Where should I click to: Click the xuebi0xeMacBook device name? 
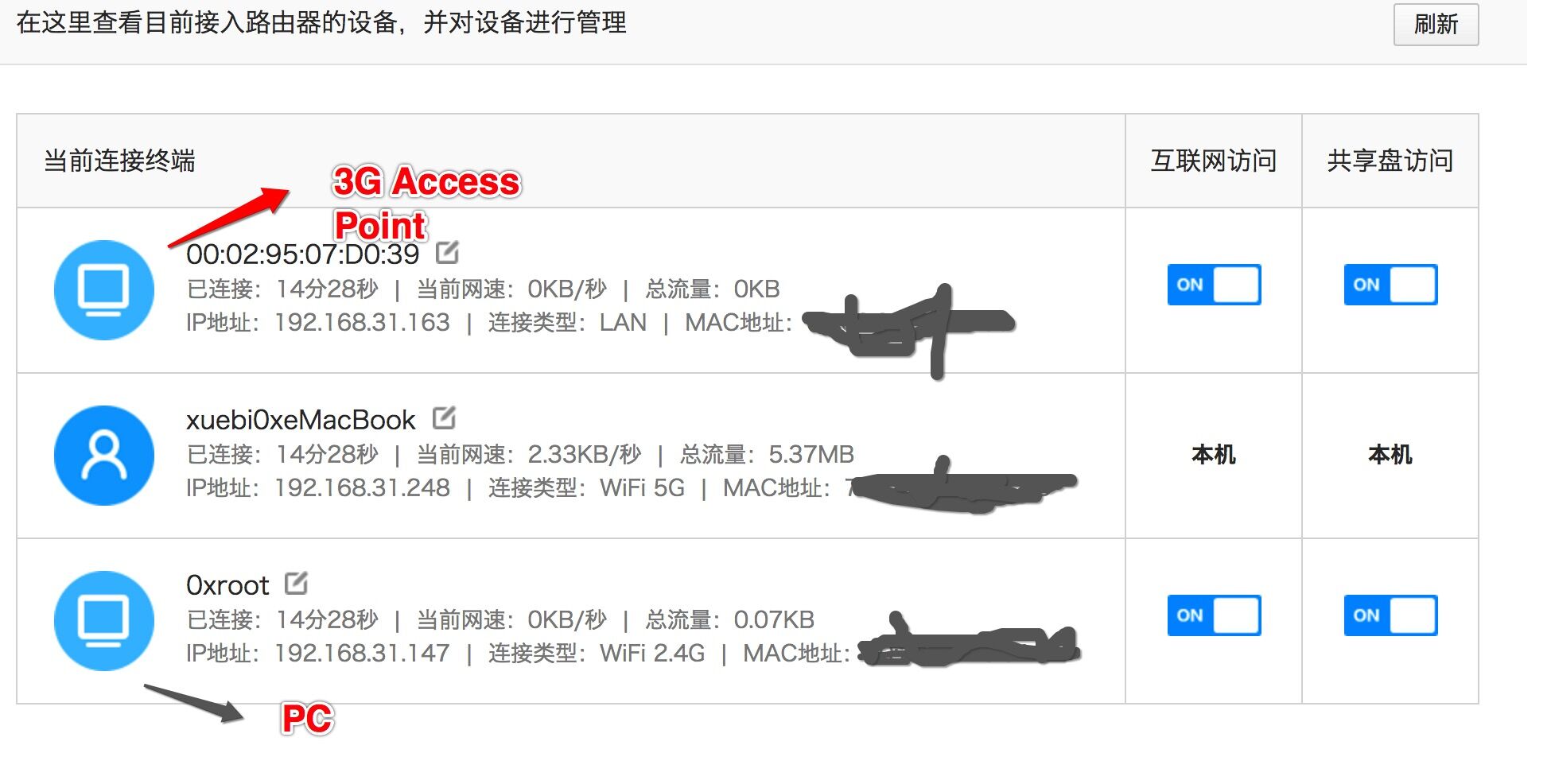click(x=301, y=420)
